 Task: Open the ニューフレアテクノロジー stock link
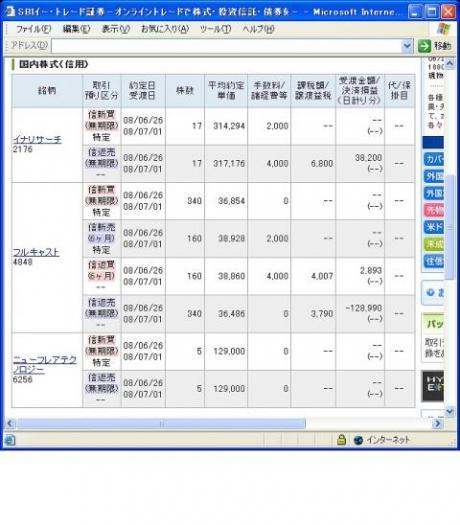point(45,365)
